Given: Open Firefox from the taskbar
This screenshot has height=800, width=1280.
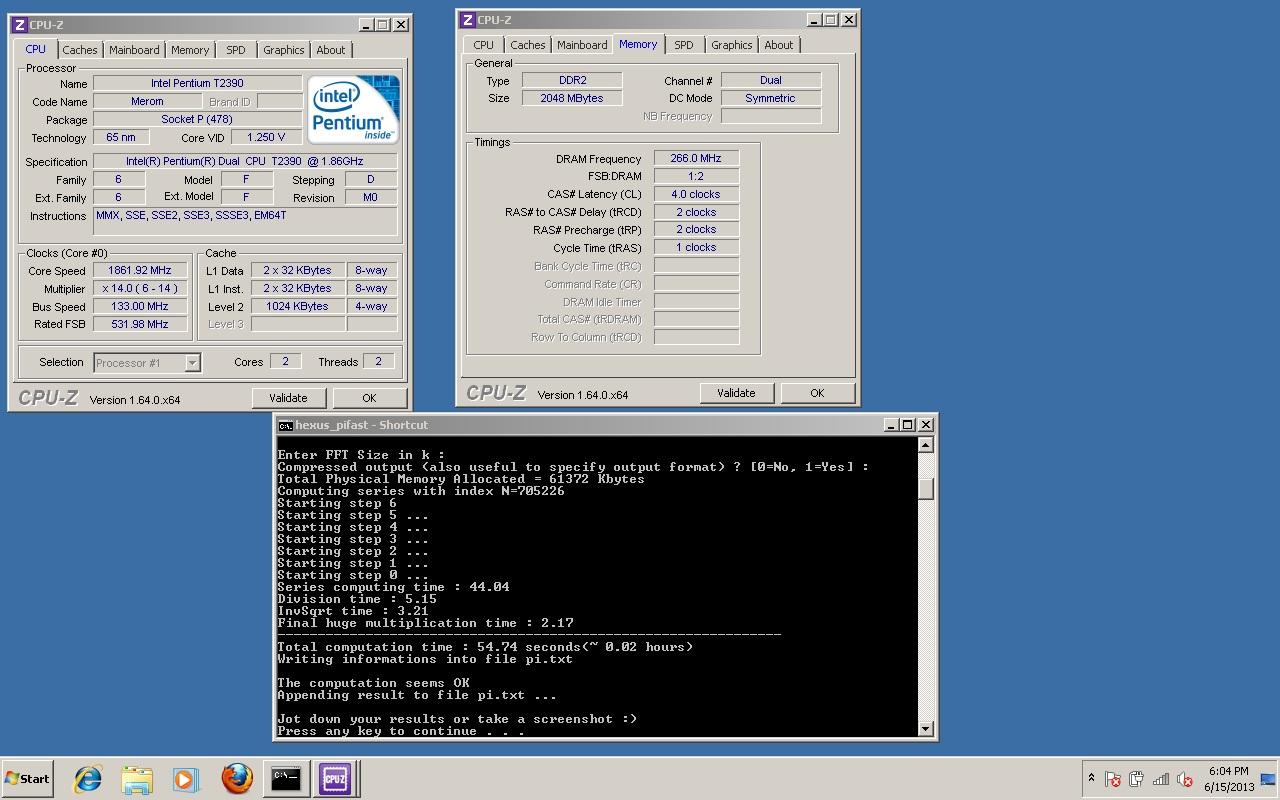Looking at the screenshot, I should point(237,778).
